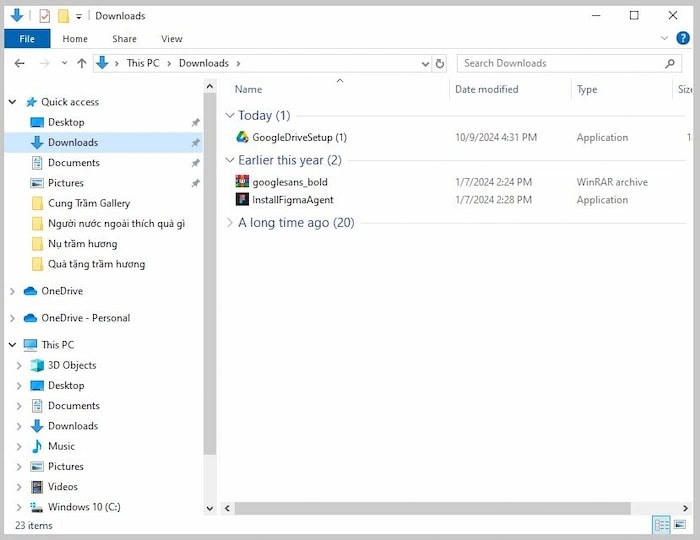Switch to large icons view button
The height and width of the screenshot is (540, 700).
point(682,525)
